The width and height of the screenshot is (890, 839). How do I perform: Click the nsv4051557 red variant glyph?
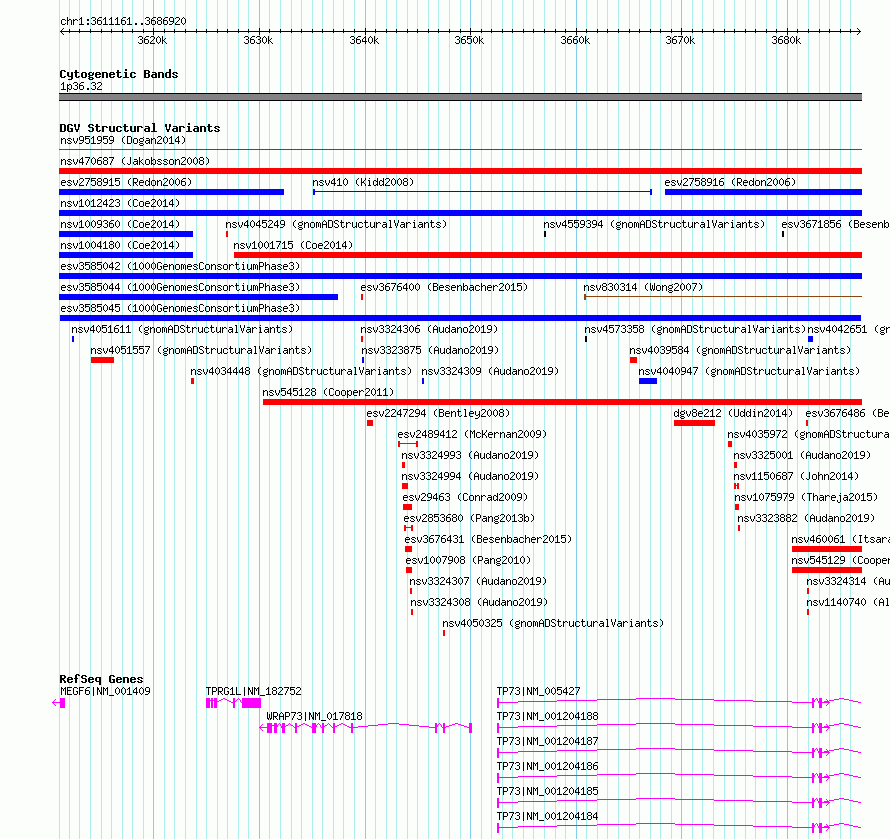click(102, 360)
